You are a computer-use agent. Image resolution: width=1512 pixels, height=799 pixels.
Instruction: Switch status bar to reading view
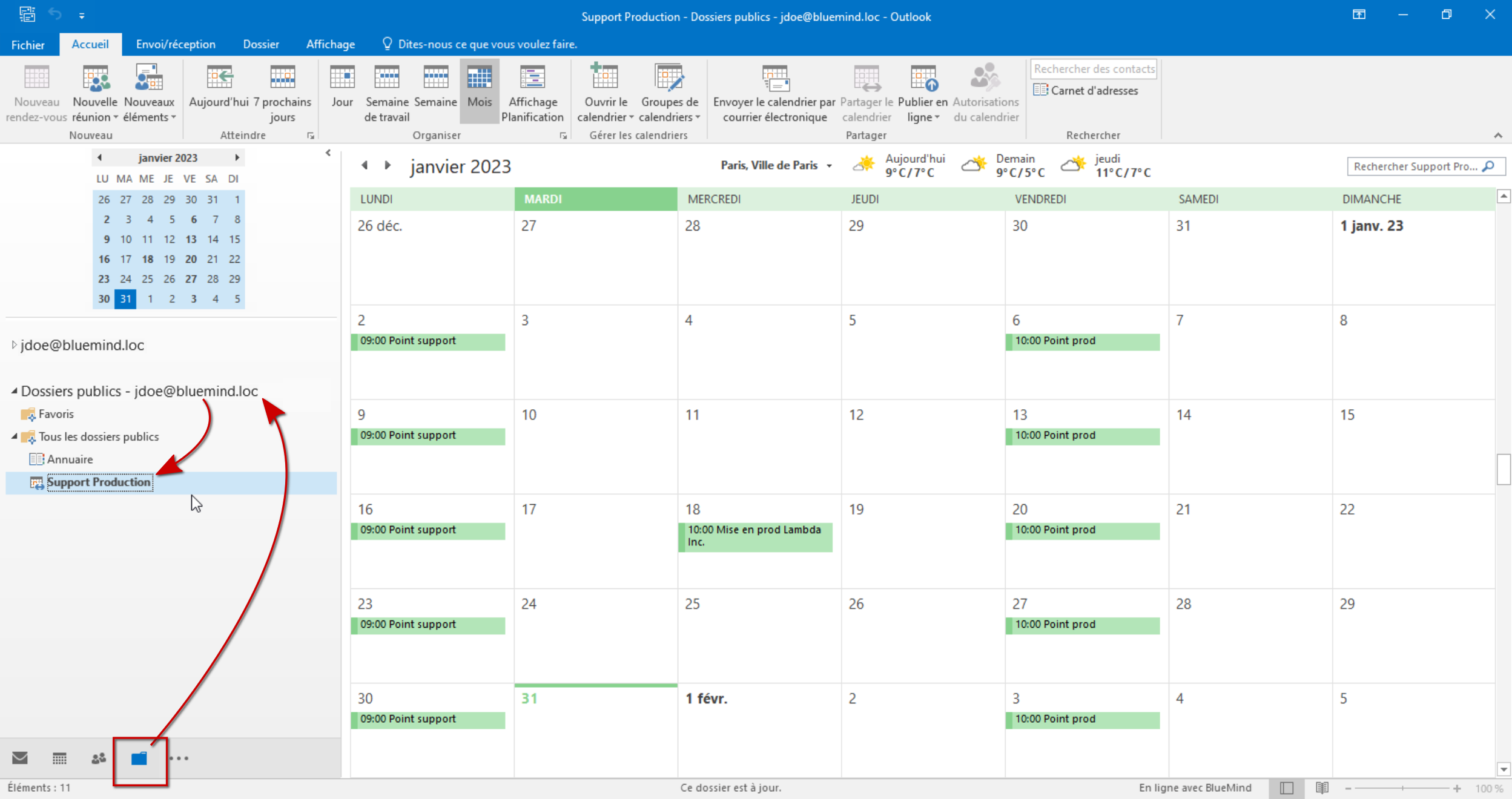point(1322,787)
